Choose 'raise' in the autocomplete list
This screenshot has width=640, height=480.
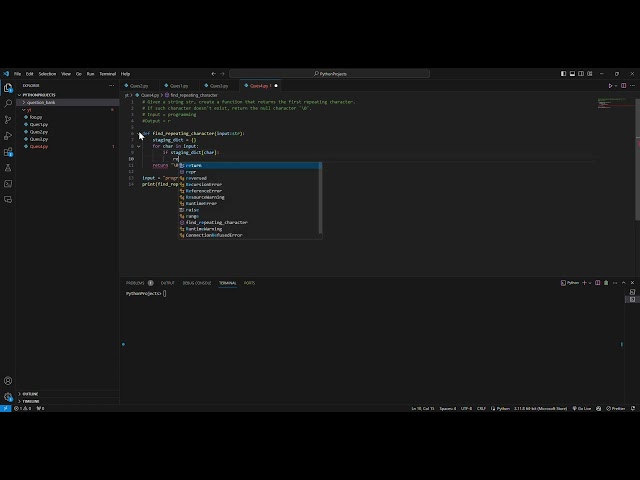(250, 210)
